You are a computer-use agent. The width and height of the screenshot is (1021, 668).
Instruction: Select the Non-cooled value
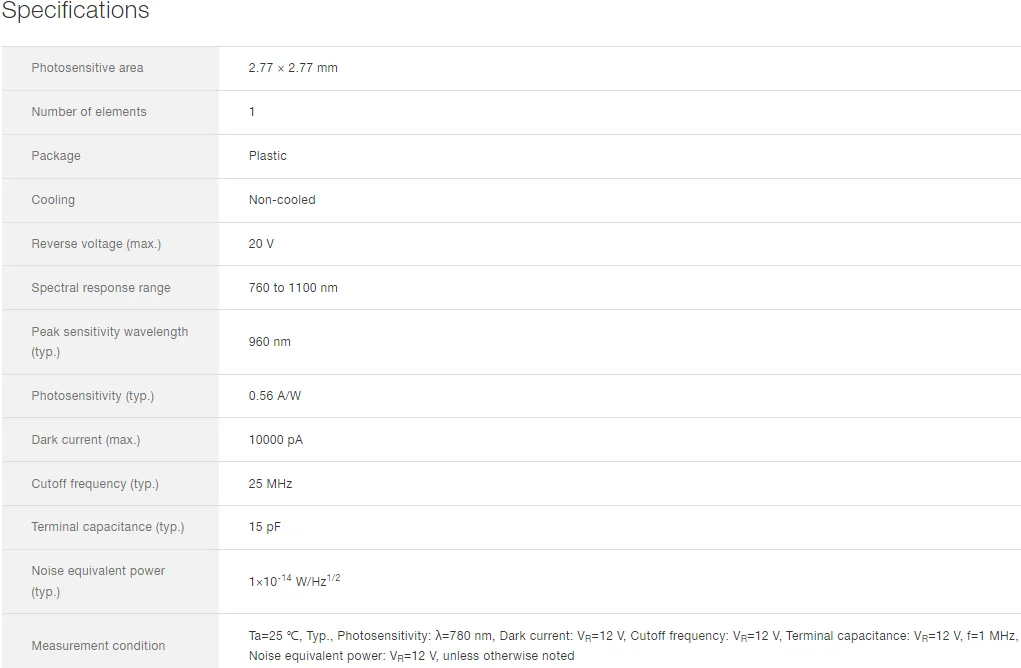(282, 200)
